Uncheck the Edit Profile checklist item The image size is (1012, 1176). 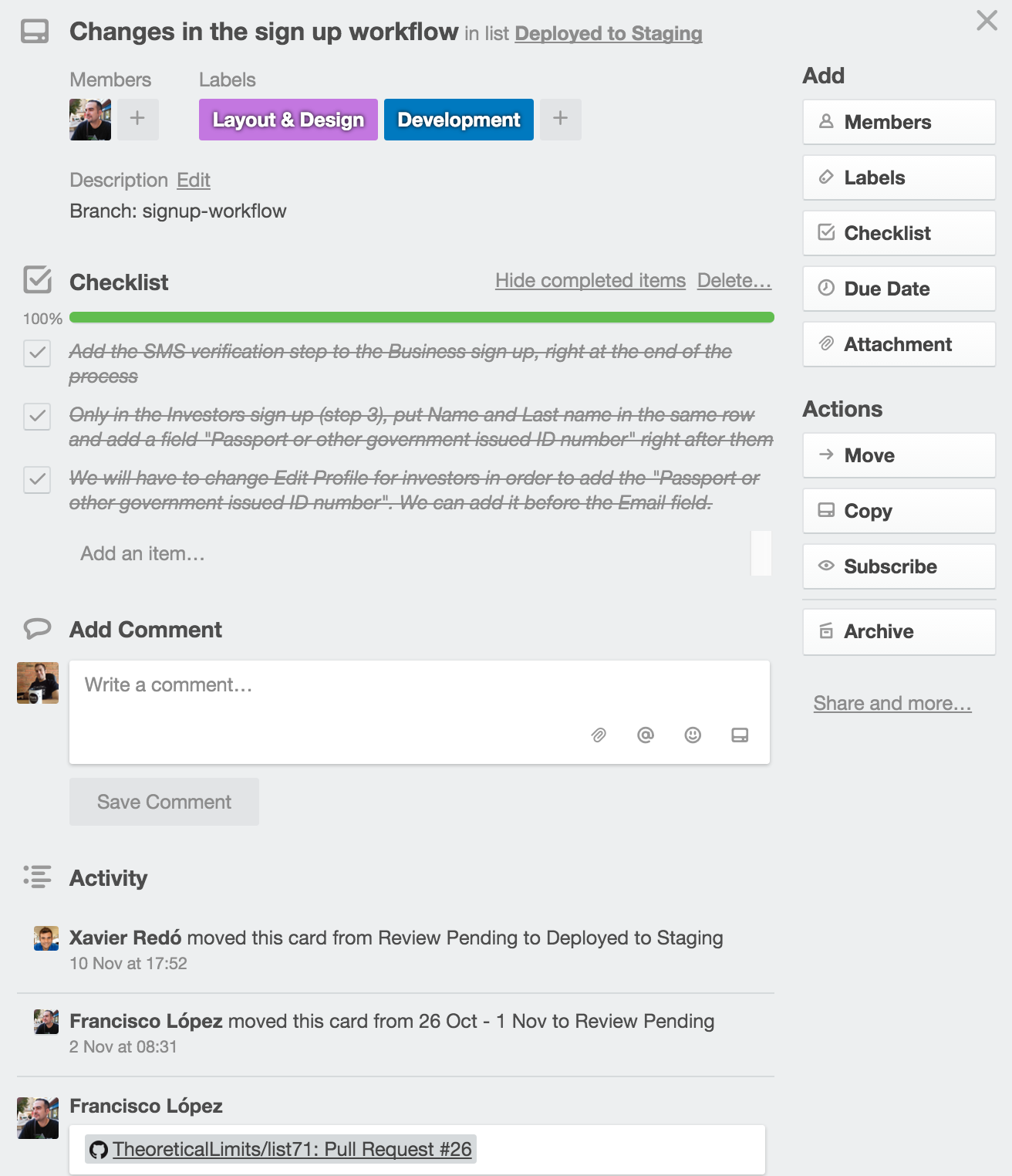tap(36, 479)
